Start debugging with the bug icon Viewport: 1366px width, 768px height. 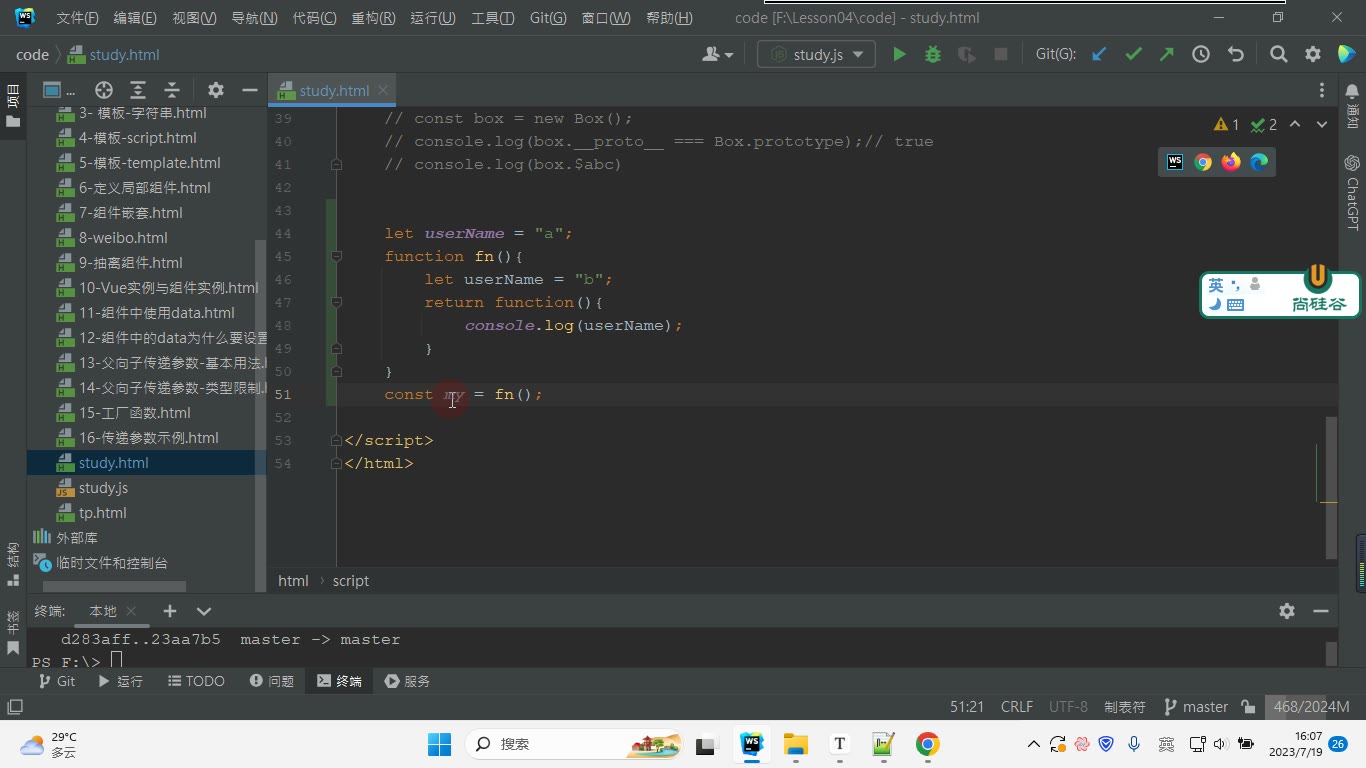[933, 55]
